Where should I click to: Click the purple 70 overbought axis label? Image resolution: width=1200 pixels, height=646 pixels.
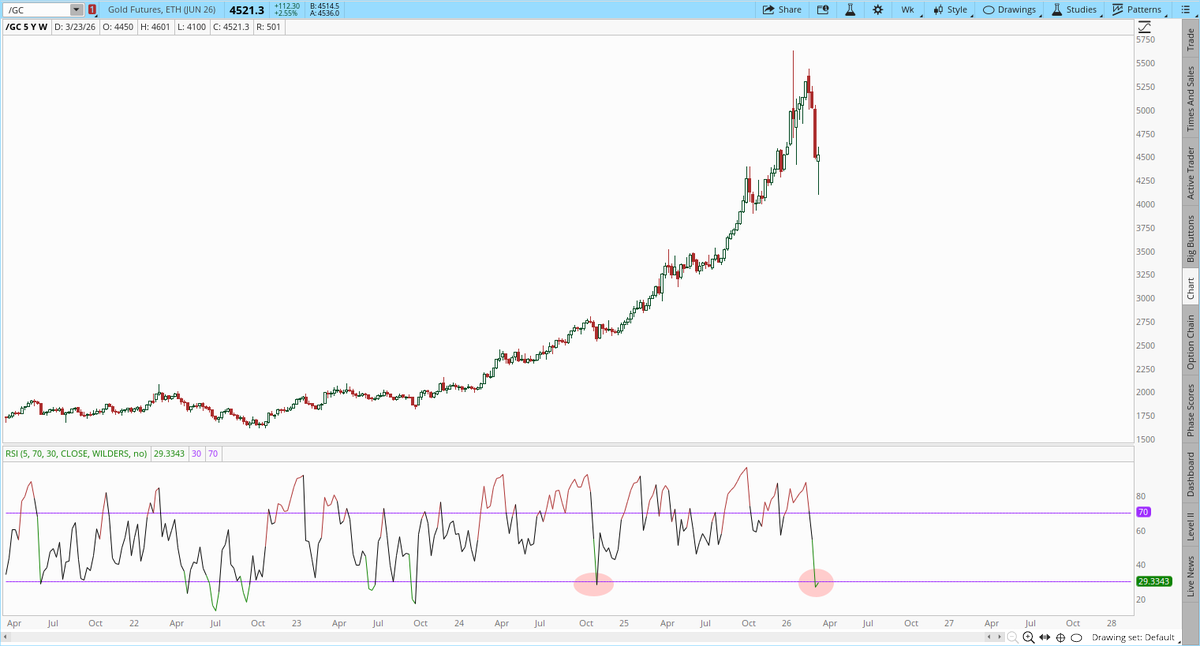1144,512
